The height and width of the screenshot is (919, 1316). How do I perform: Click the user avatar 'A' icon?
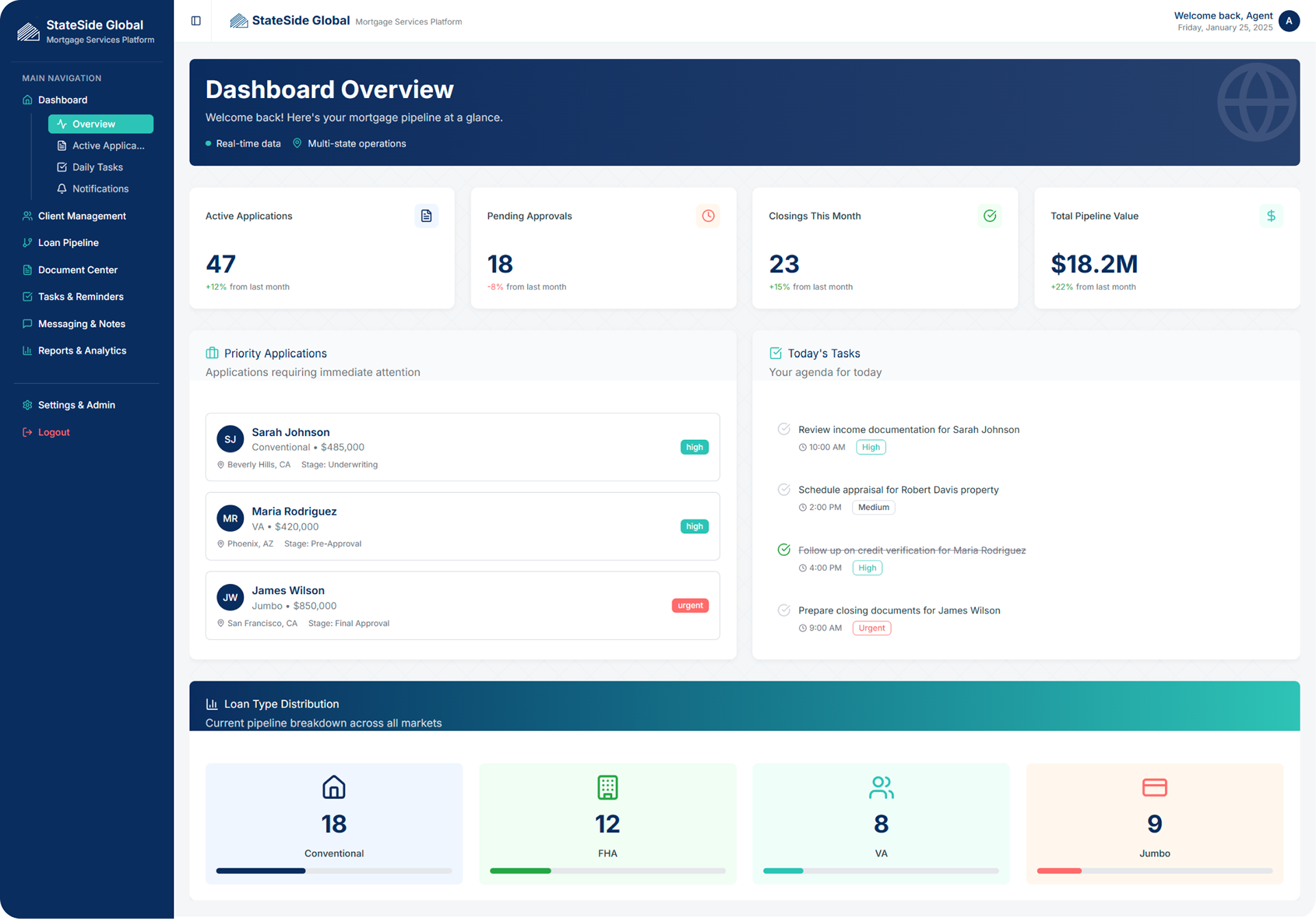tap(1289, 21)
